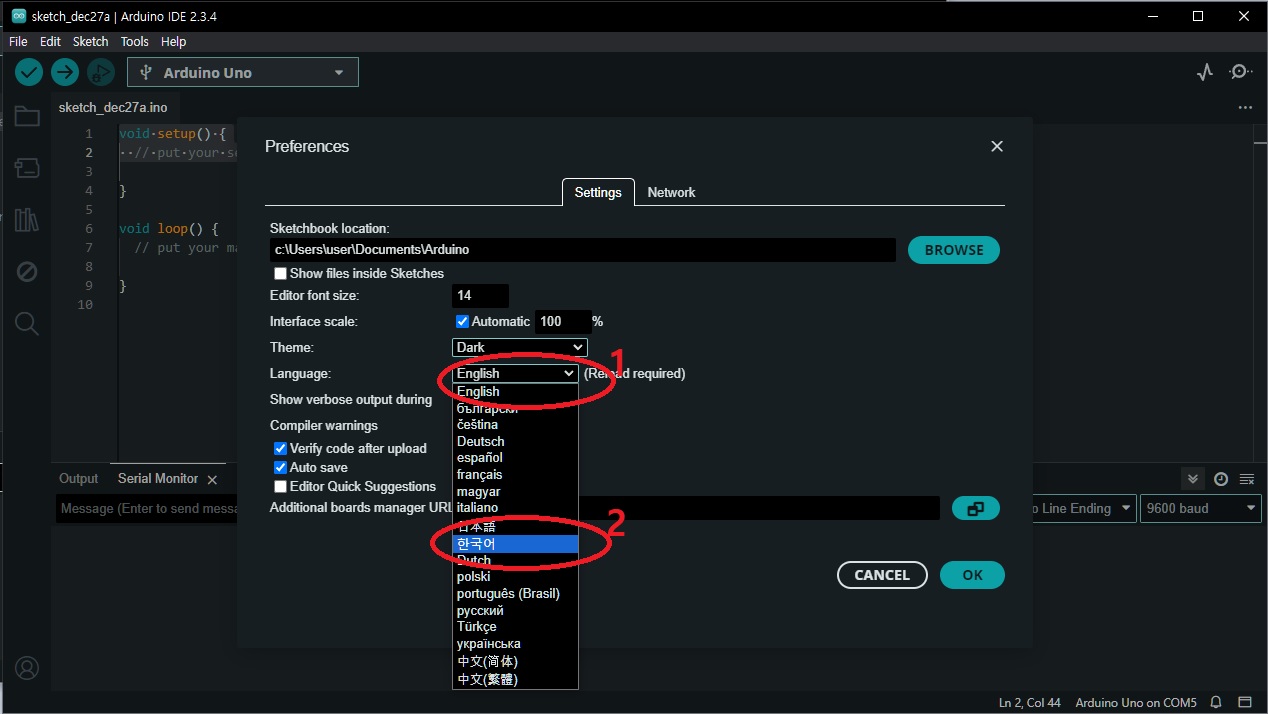The width and height of the screenshot is (1268, 714).
Task: Click the Upload arrow toolbar icon
Action: click(x=65, y=72)
